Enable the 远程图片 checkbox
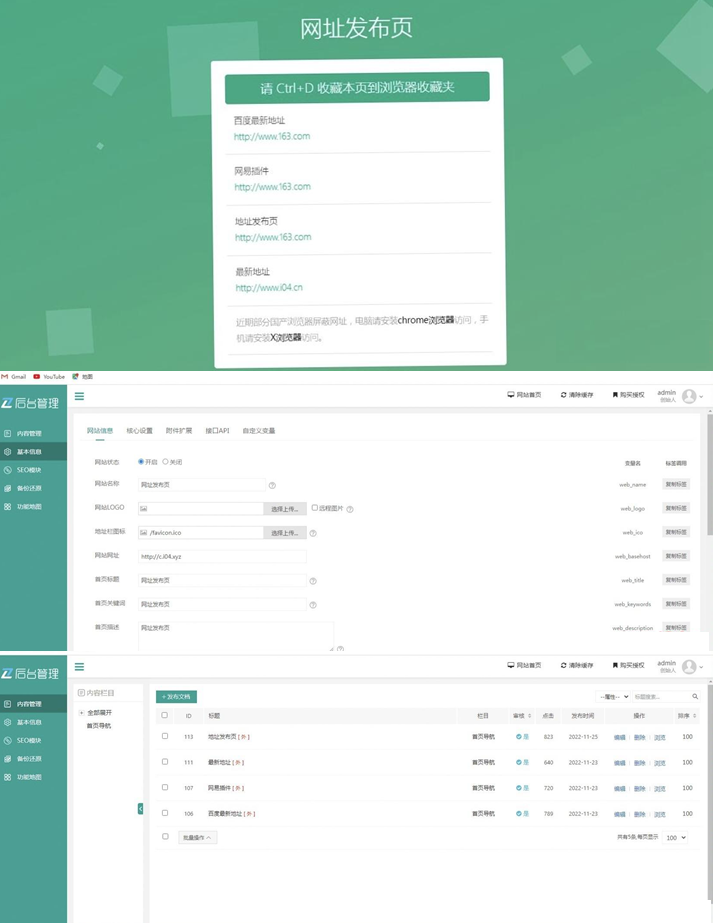 click(x=315, y=508)
